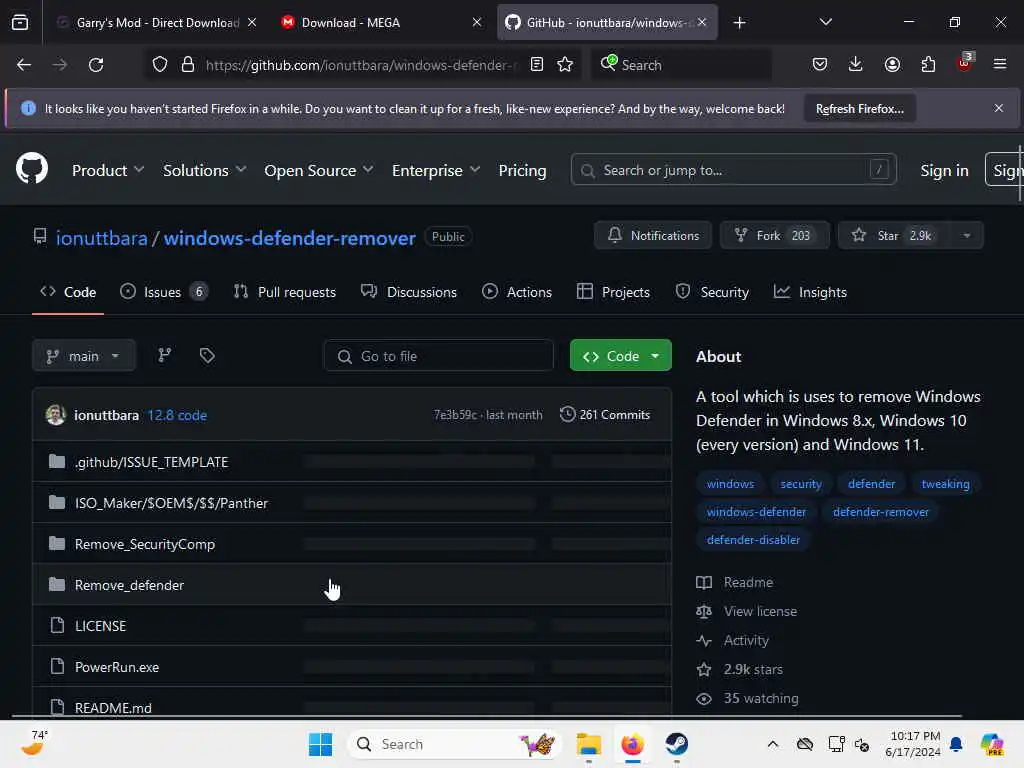
Task: Click the Windows Start button
Action: pyautogui.click(x=320, y=744)
